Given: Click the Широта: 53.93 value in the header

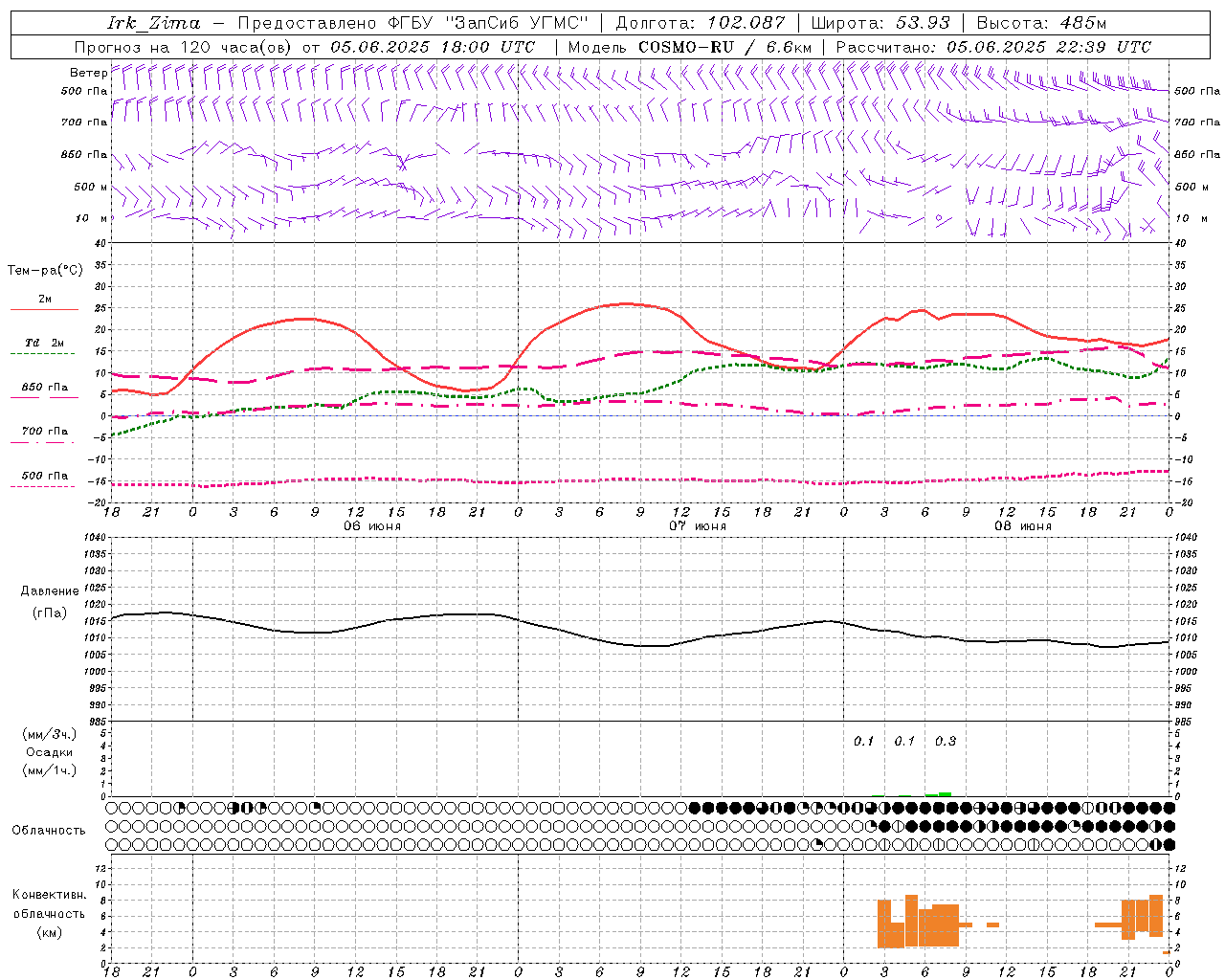Looking at the screenshot, I should (x=880, y=23).
